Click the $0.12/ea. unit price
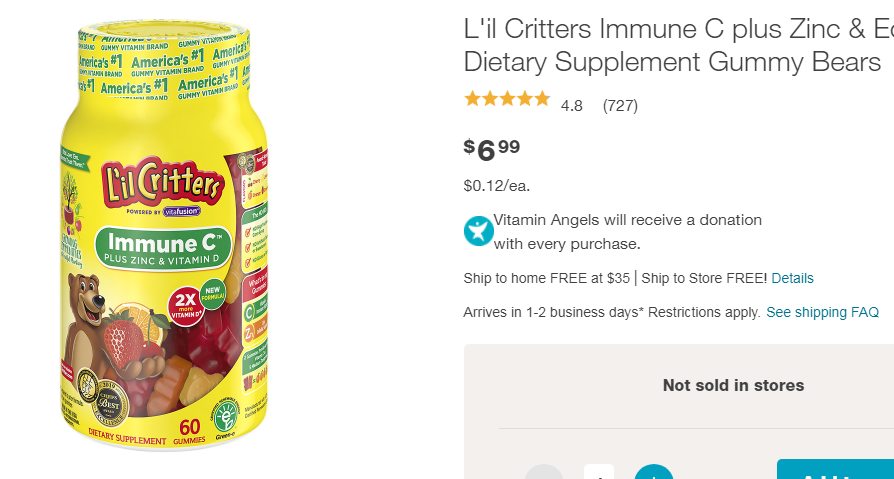Viewport: 894px width, 479px height. pyautogui.click(x=497, y=186)
